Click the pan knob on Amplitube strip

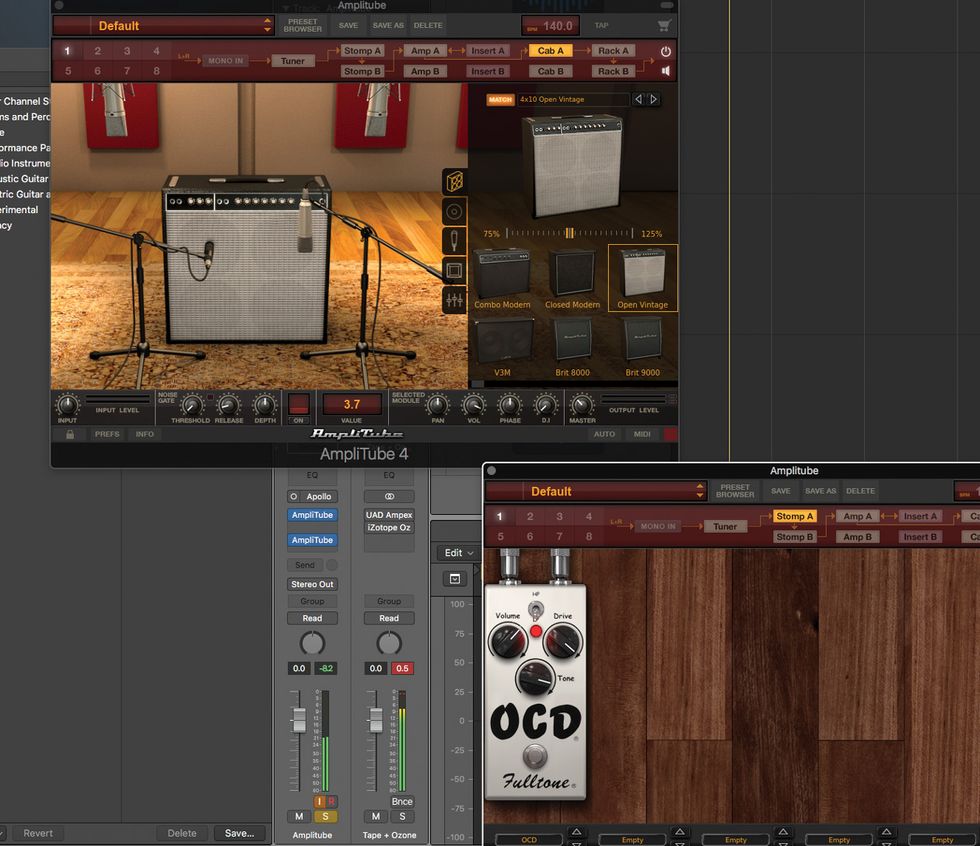coord(312,643)
